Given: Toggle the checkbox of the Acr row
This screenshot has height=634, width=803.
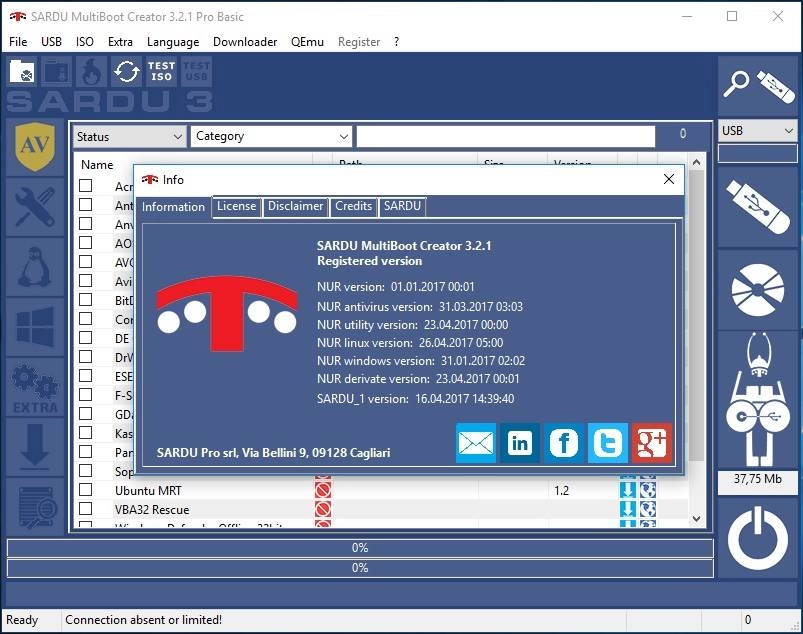Looking at the screenshot, I should 86,185.
